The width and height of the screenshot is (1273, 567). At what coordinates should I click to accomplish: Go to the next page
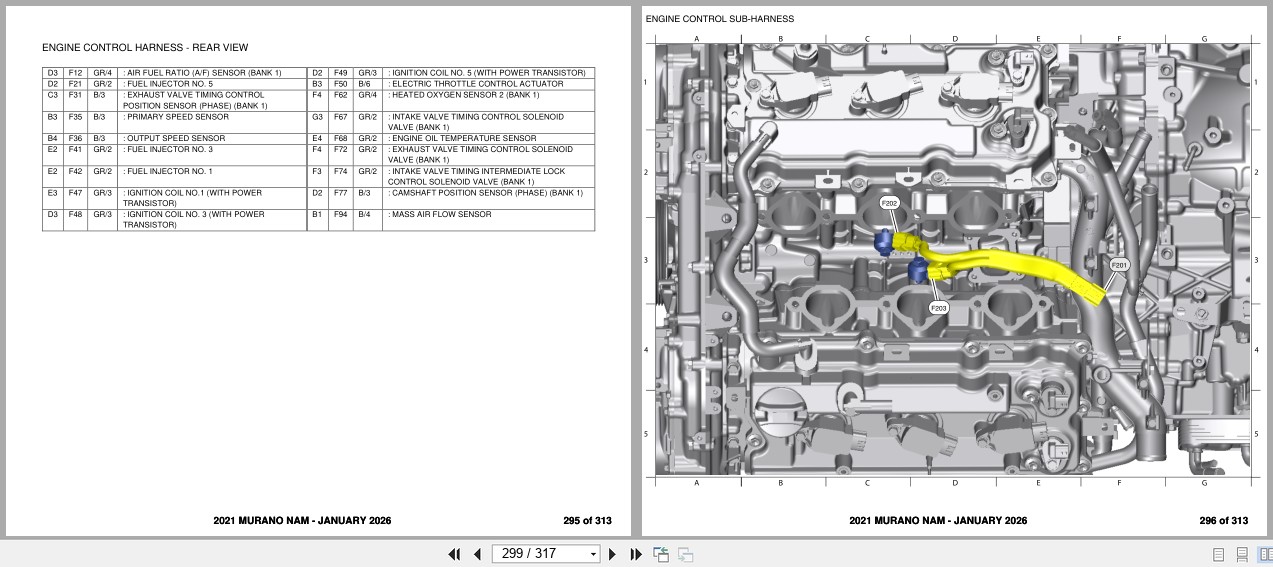coord(612,554)
